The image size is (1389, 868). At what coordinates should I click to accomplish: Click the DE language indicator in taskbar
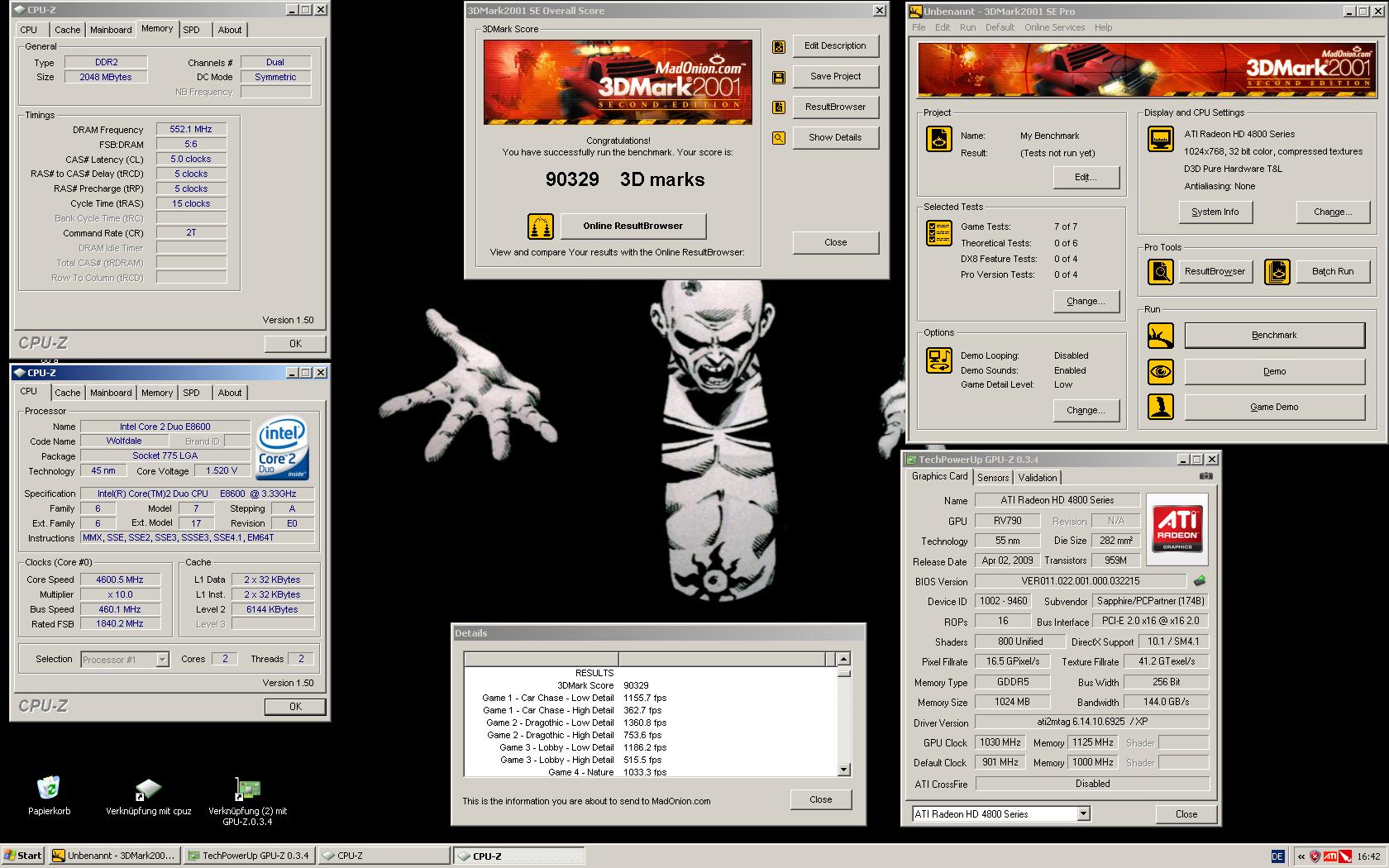1277,856
